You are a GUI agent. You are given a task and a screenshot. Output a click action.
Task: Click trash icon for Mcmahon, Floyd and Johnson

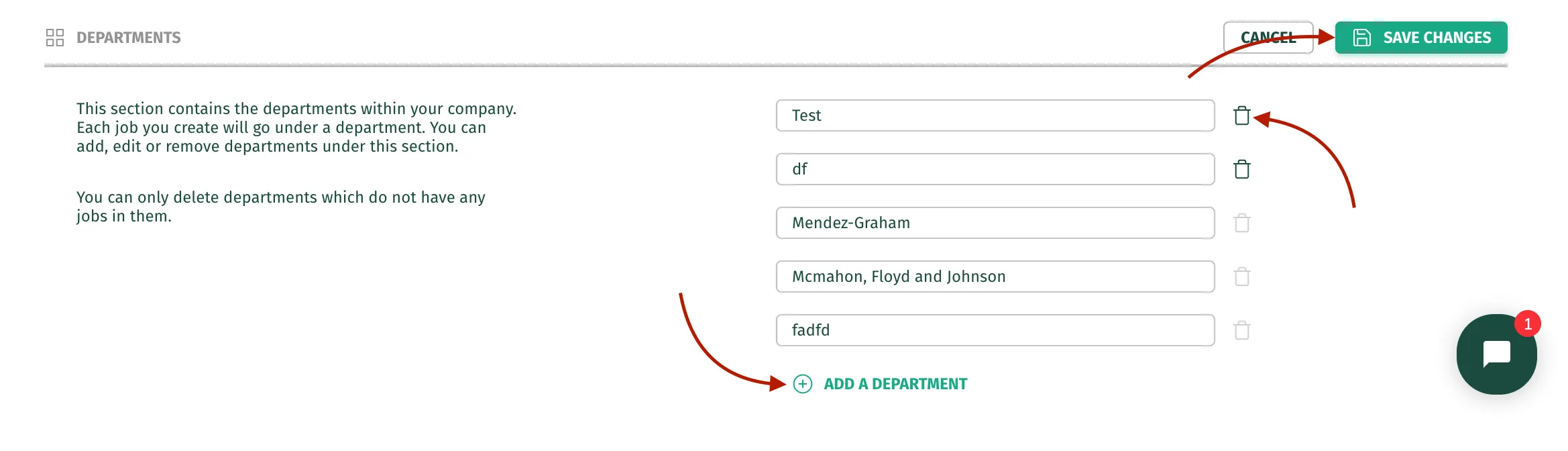click(x=1241, y=277)
